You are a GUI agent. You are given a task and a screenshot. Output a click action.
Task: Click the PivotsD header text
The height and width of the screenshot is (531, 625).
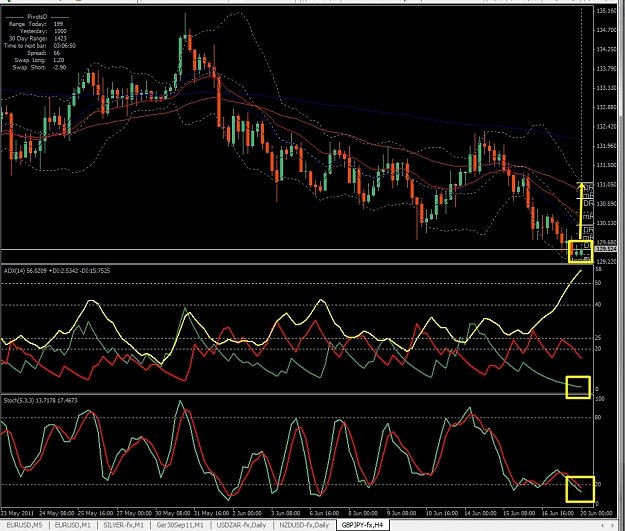click(x=37, y=17)
